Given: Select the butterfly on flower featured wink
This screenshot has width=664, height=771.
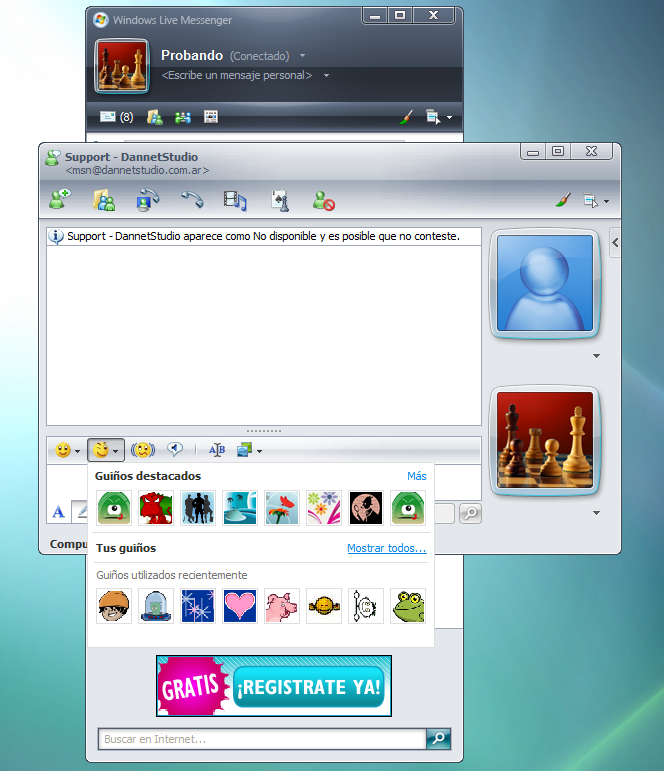Looking at the screenshot, I should tap(282, 508).
